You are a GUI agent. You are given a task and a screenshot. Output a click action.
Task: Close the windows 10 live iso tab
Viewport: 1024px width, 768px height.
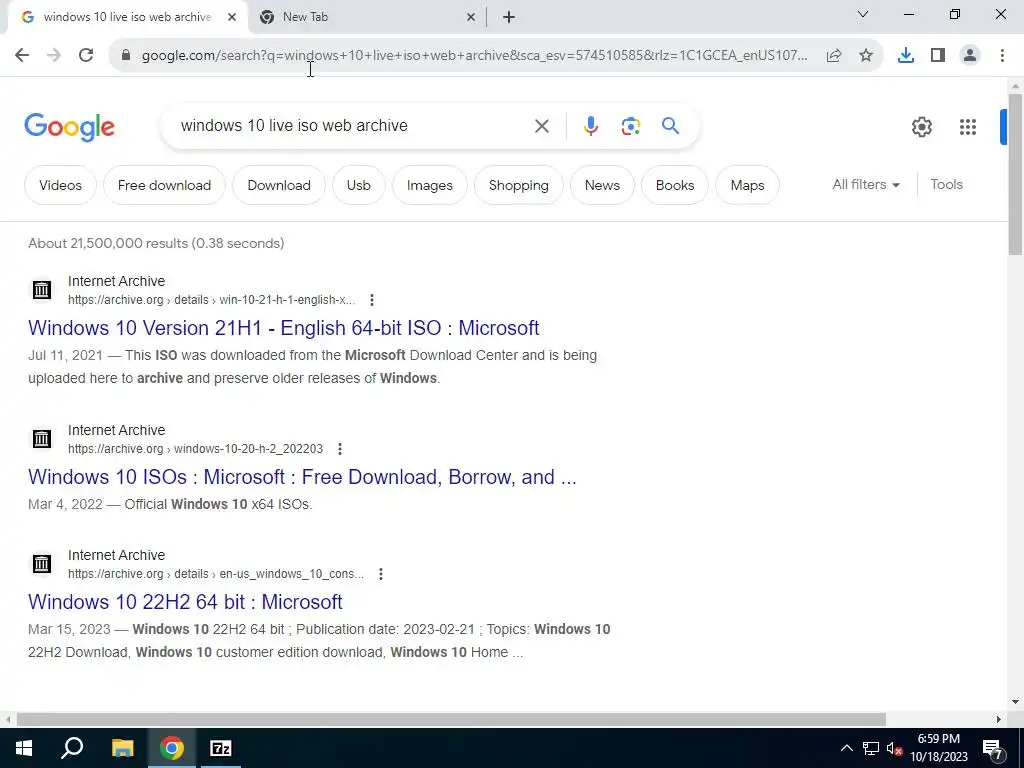tap(232, 18)
